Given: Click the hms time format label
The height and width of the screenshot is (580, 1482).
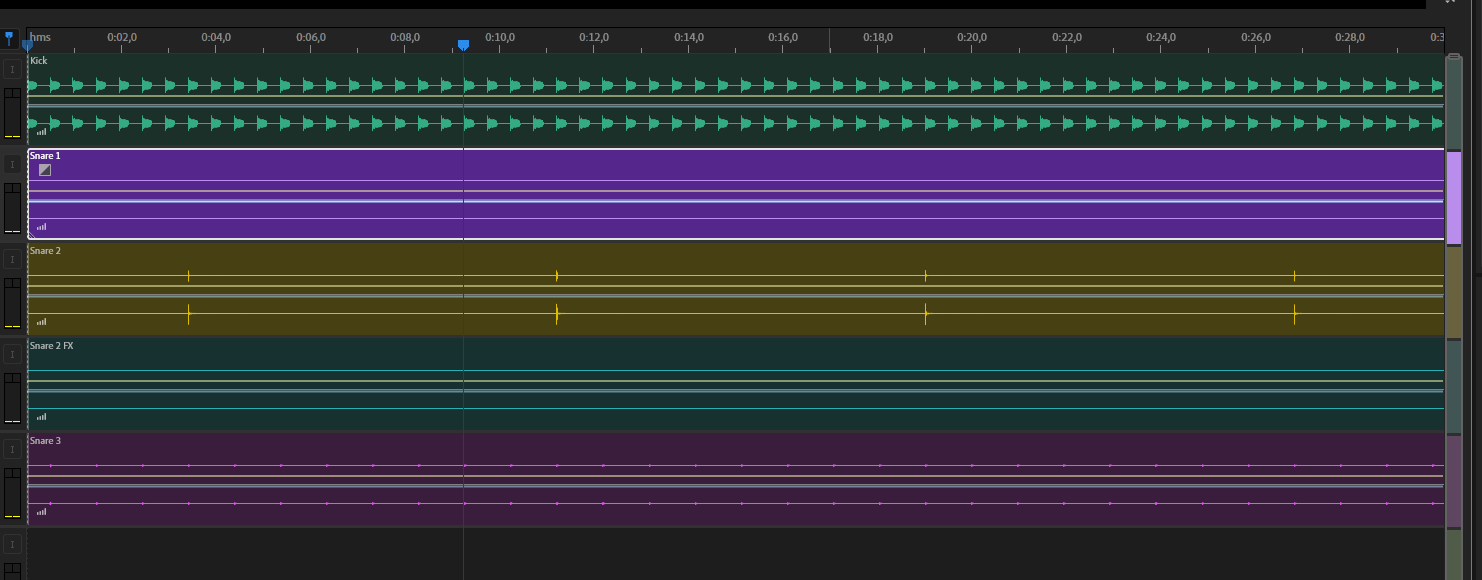Looking at the screenshot, I should tap(40, 38).
